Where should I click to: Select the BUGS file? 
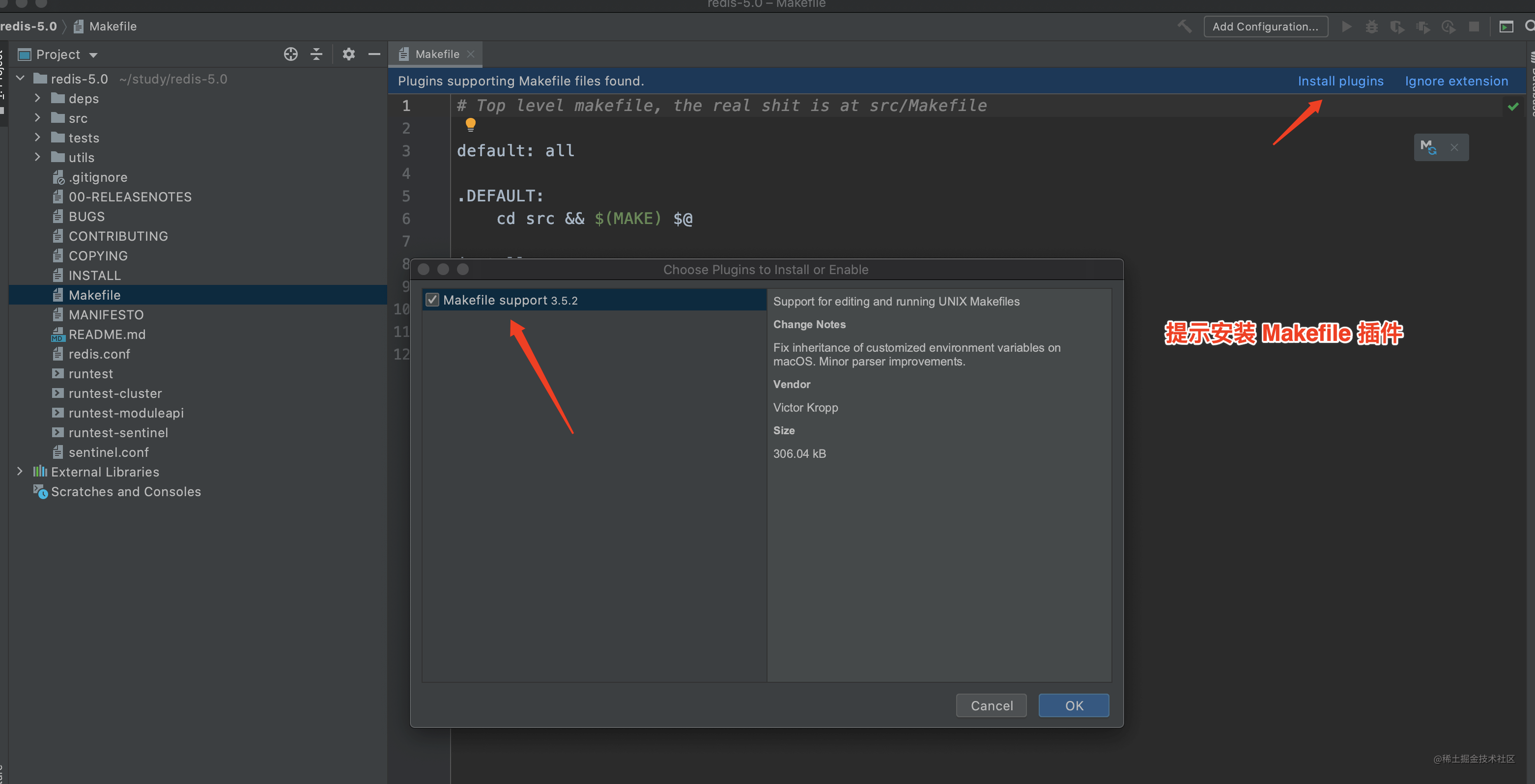pyautogui.click(x=198, y=216)
